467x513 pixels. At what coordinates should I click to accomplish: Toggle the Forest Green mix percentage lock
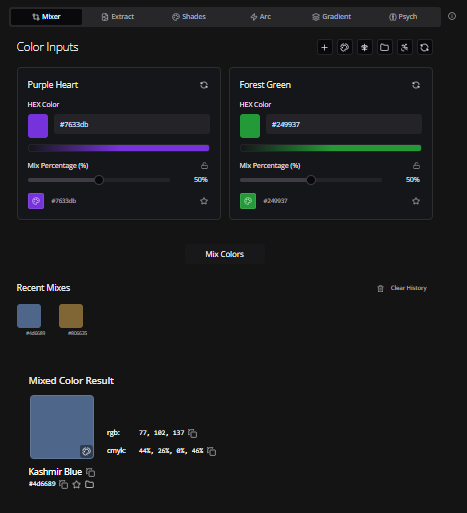pos(416,165)
